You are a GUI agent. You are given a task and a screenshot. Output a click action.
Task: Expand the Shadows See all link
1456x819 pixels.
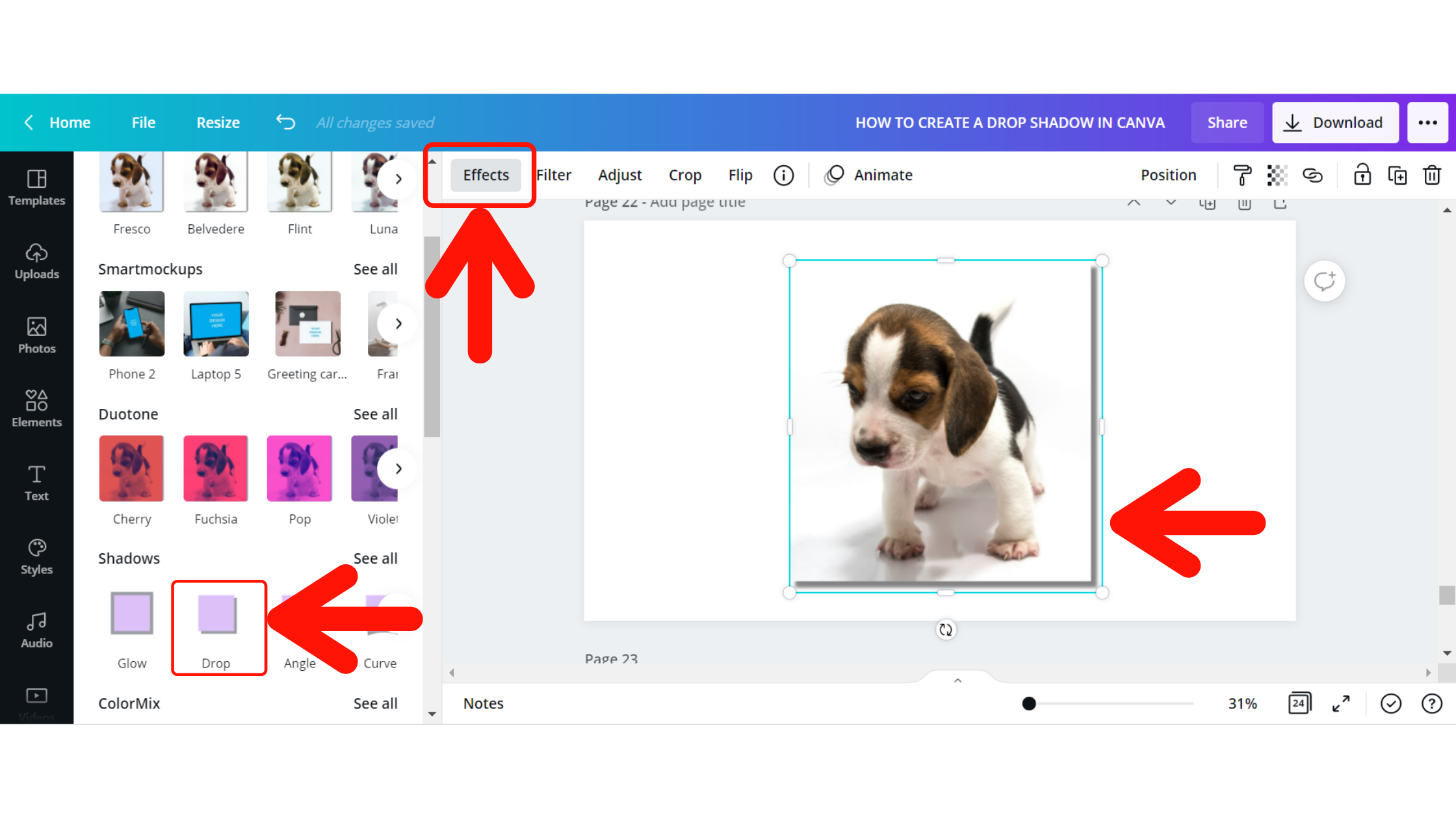point(377,558)
